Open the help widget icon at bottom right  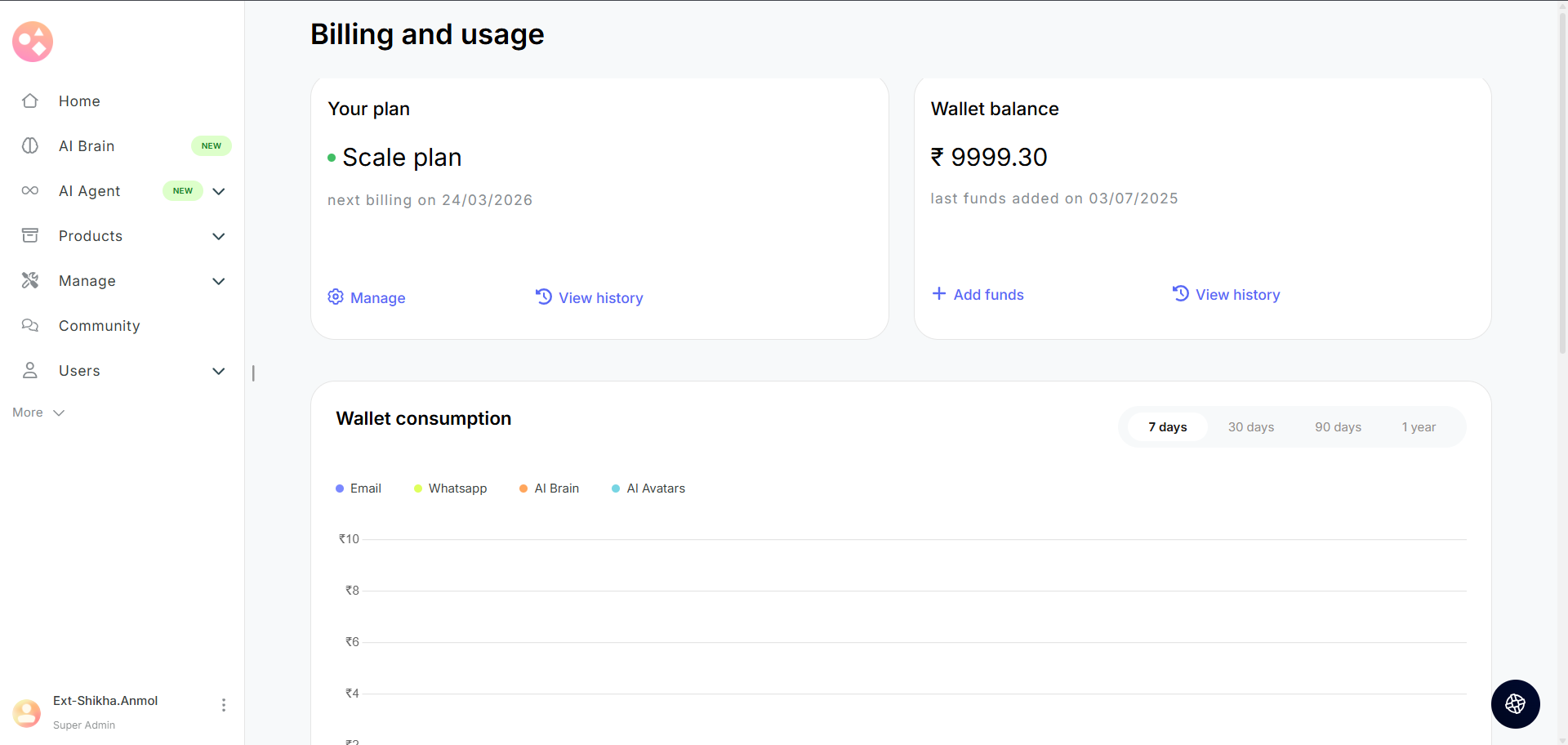1515,704
